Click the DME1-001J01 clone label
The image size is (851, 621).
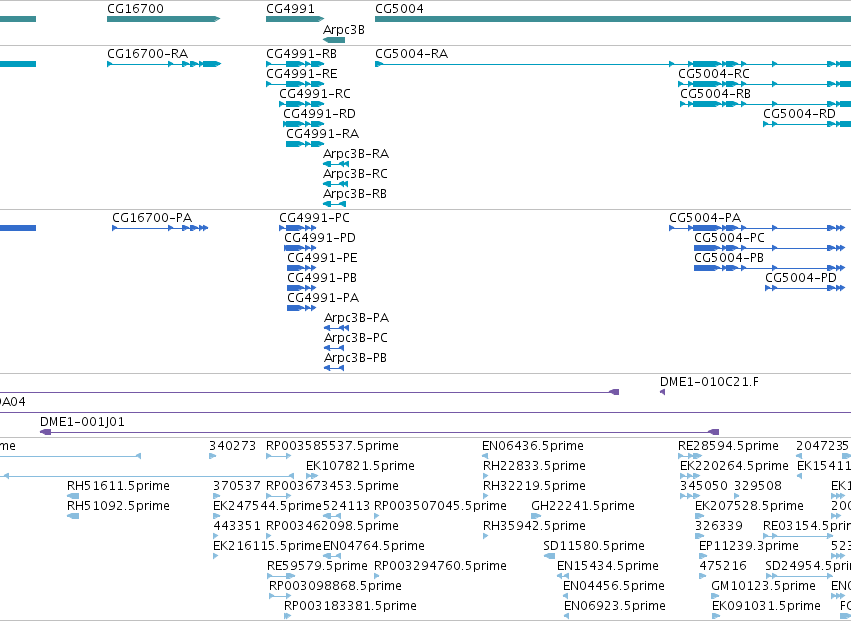pos(82,422)
